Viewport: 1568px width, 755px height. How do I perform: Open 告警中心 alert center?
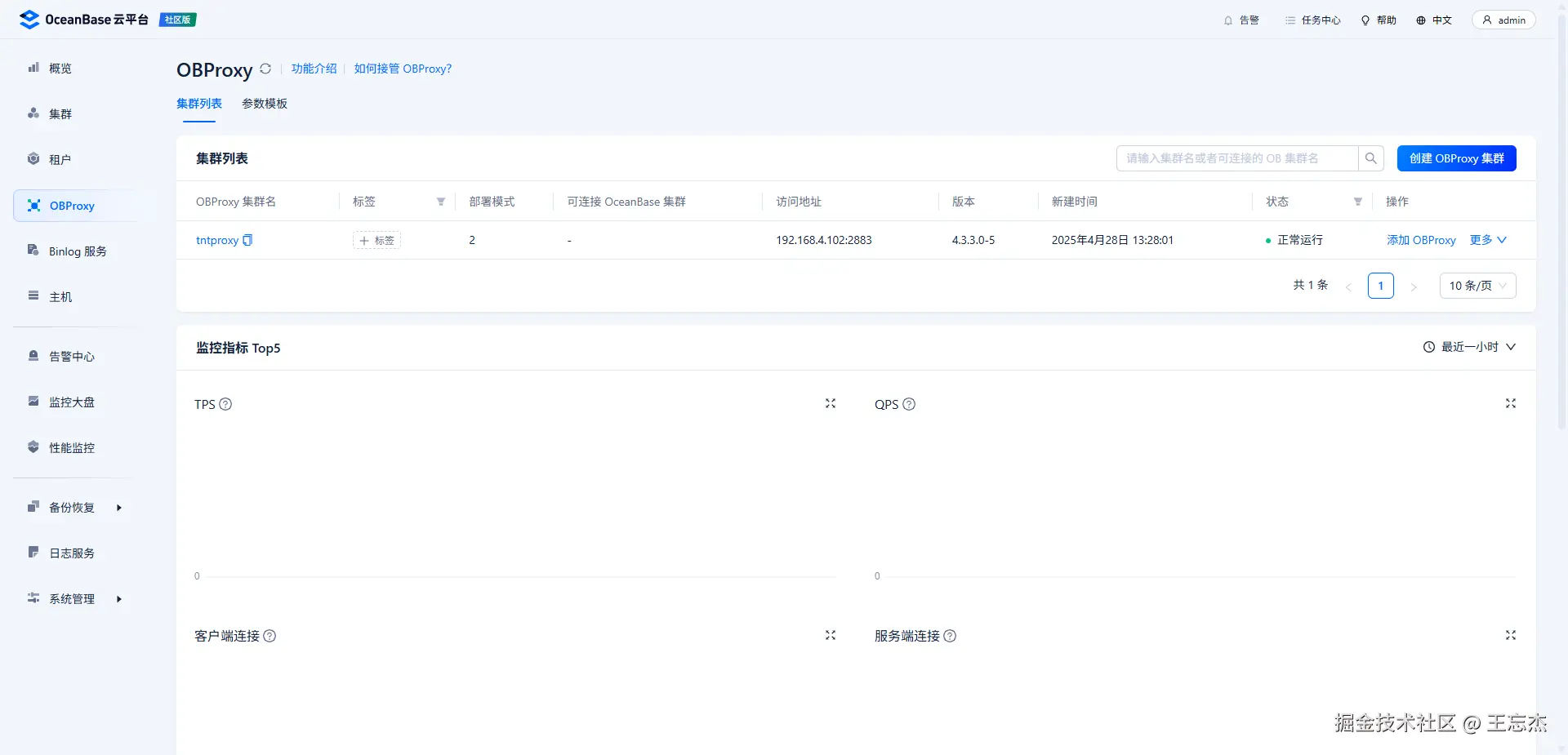pos(72,357)
